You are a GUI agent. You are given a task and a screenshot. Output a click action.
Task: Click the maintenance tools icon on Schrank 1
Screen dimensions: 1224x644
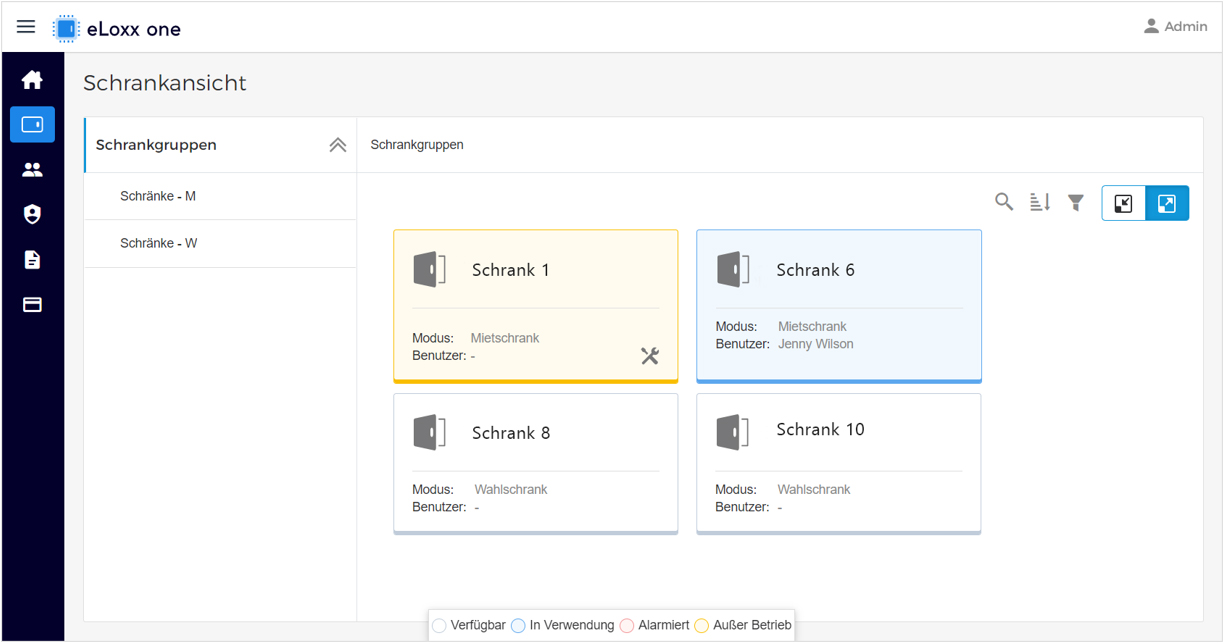(650, 355)
